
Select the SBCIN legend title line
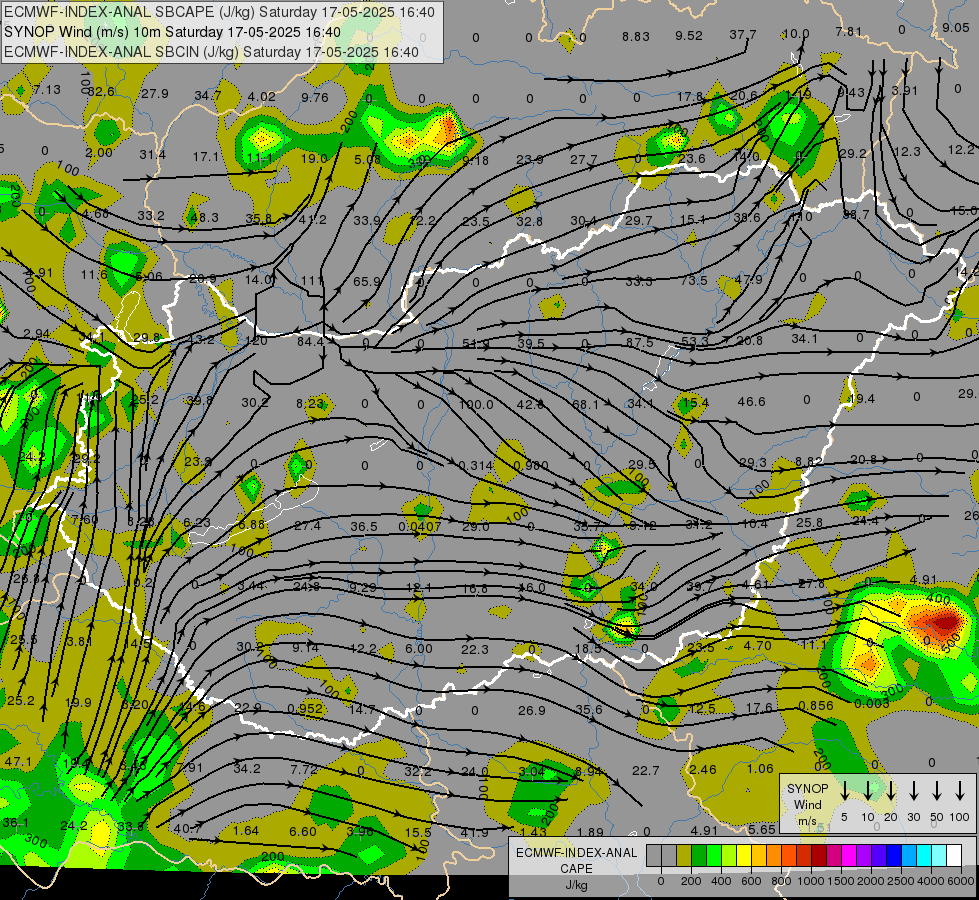[211, 52]
